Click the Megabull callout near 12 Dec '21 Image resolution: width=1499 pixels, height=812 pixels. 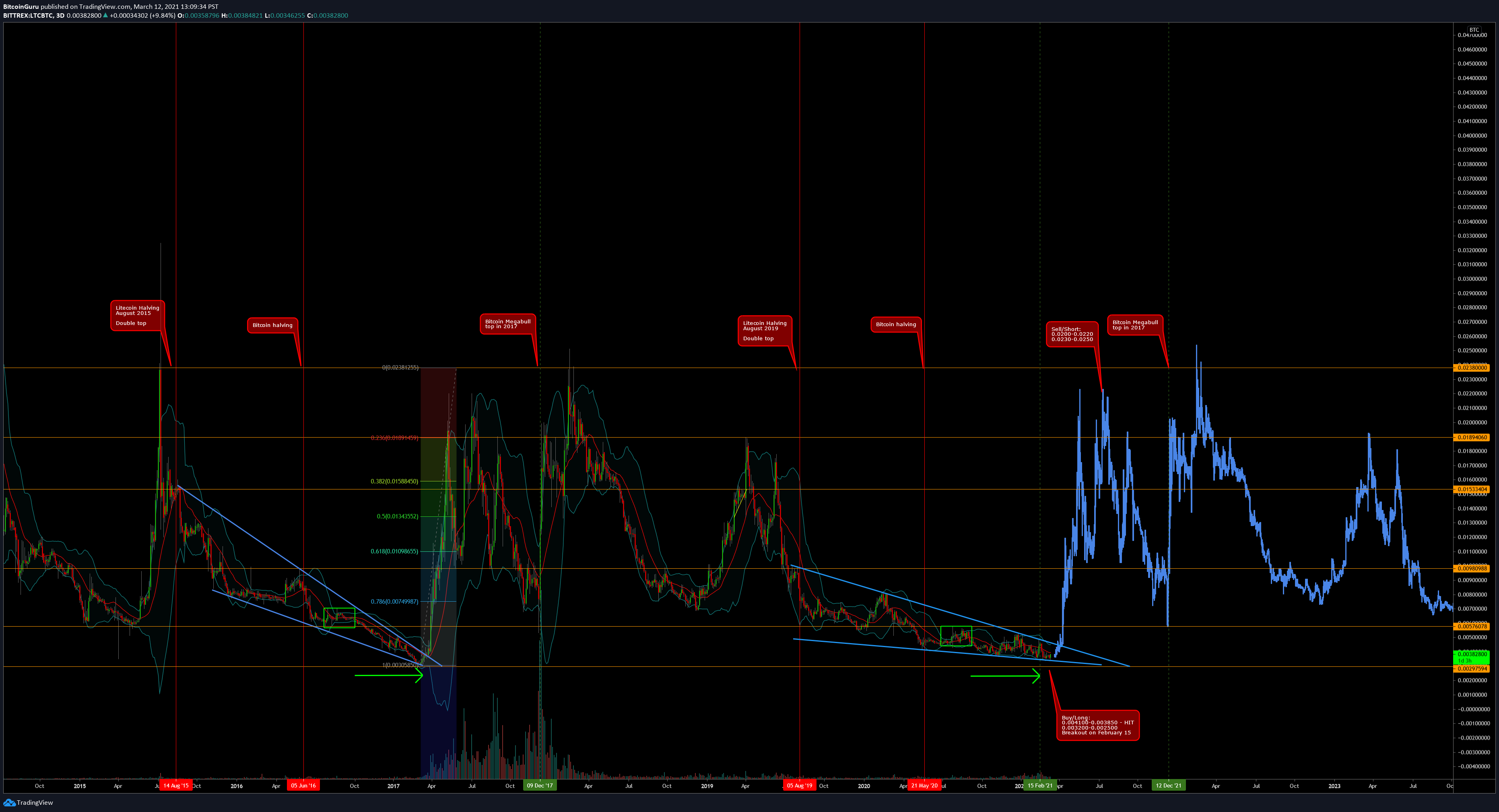[x=1135, y=325]
